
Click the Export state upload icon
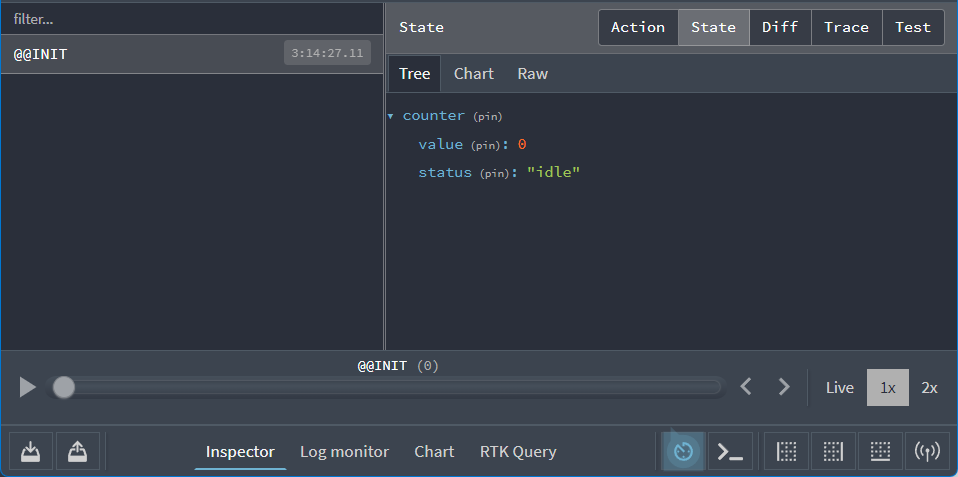[78, 452]
